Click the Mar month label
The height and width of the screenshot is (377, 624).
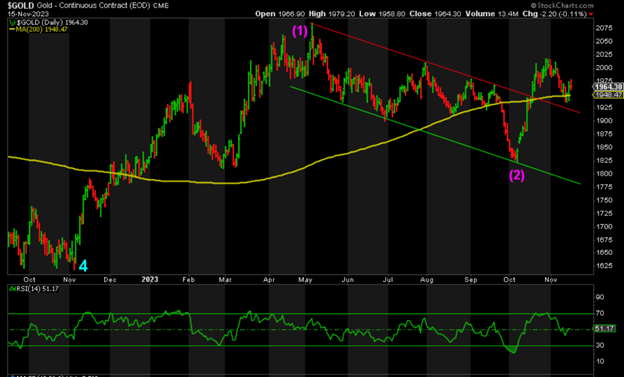225,280
